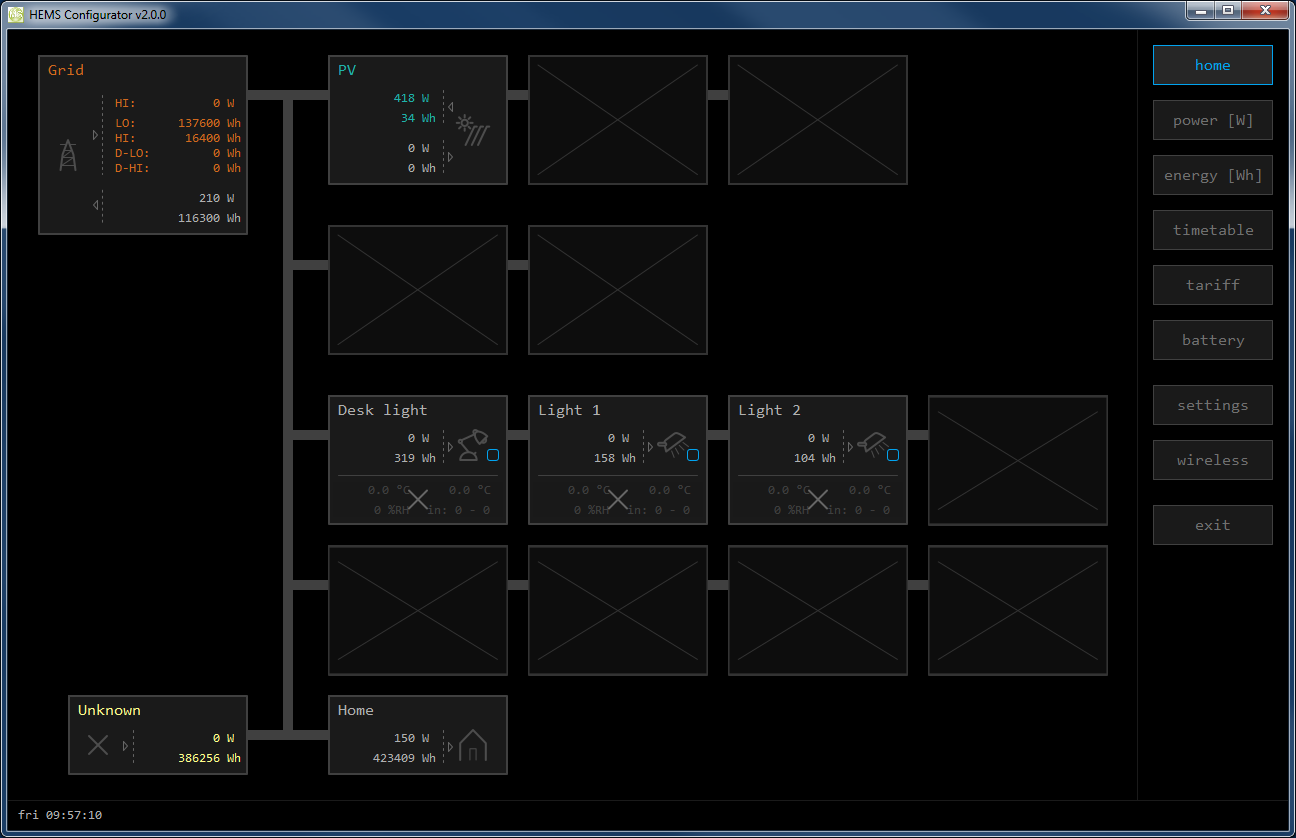Click the house icon in Home tile
Viewport: 1296px width, 838px height.
[472, 745]
